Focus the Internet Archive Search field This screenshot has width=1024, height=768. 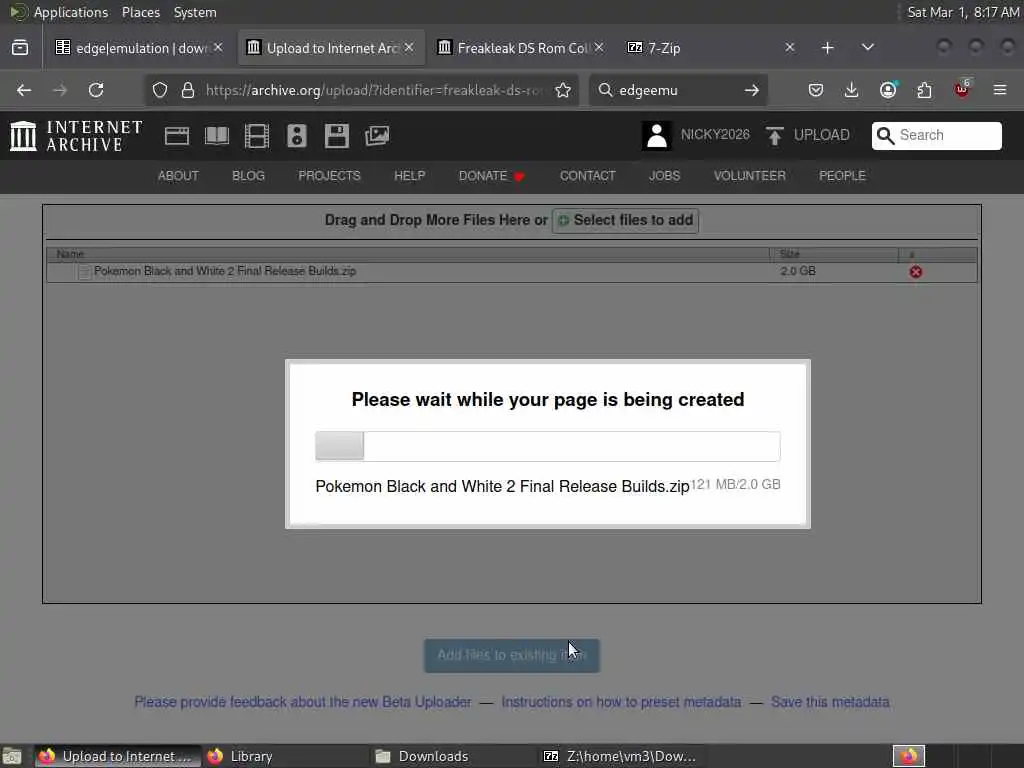point(936,135)
